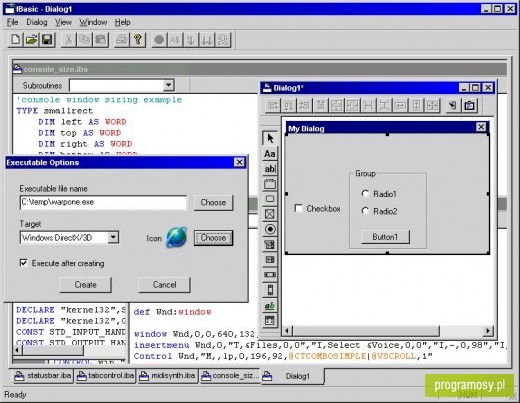The image size is (520, 403).
Task: Select the green italic ab rich edit tool
Action: (270, 305)
